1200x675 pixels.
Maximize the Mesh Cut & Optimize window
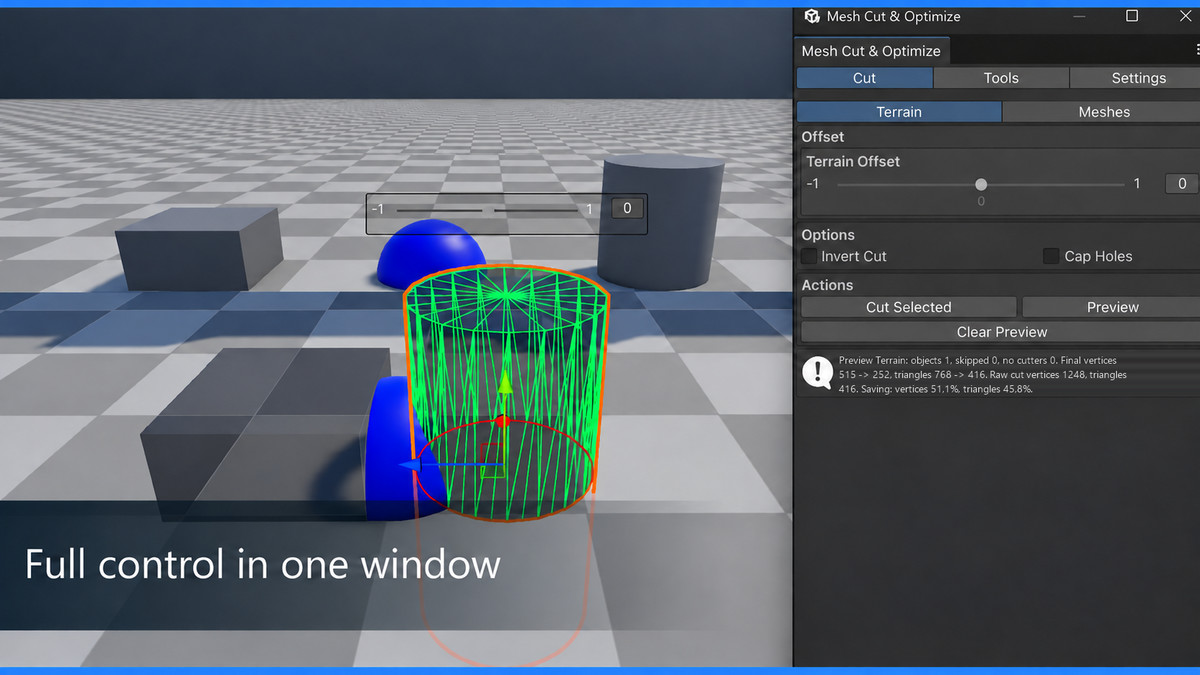point(1132,16)
